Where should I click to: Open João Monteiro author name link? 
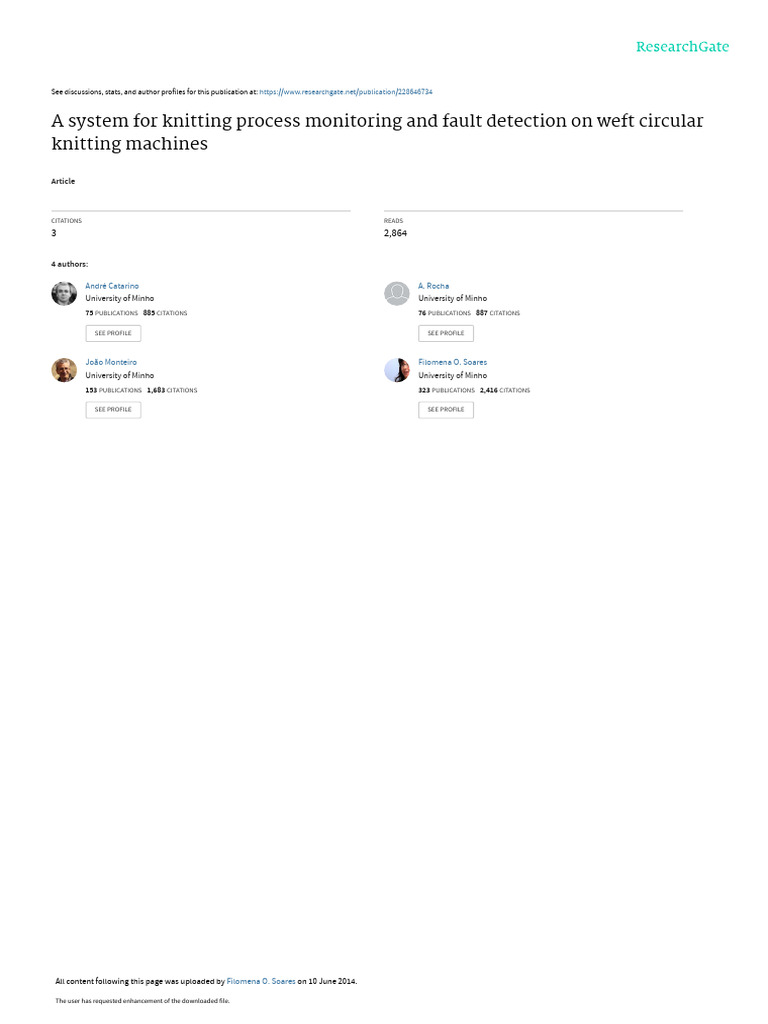coord(111,362)
